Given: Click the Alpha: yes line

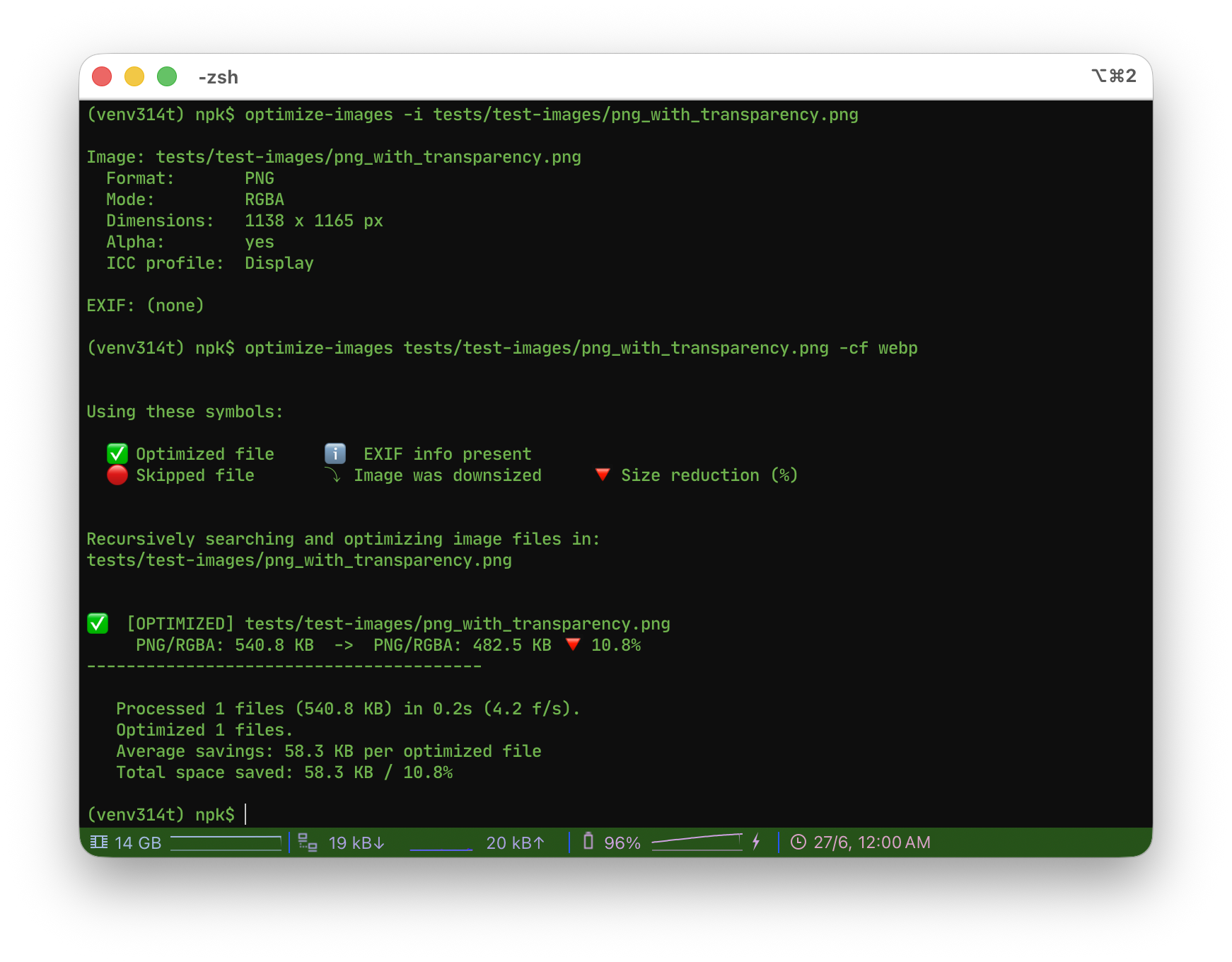Looking at the screenshot, I should tap(190, 242).
